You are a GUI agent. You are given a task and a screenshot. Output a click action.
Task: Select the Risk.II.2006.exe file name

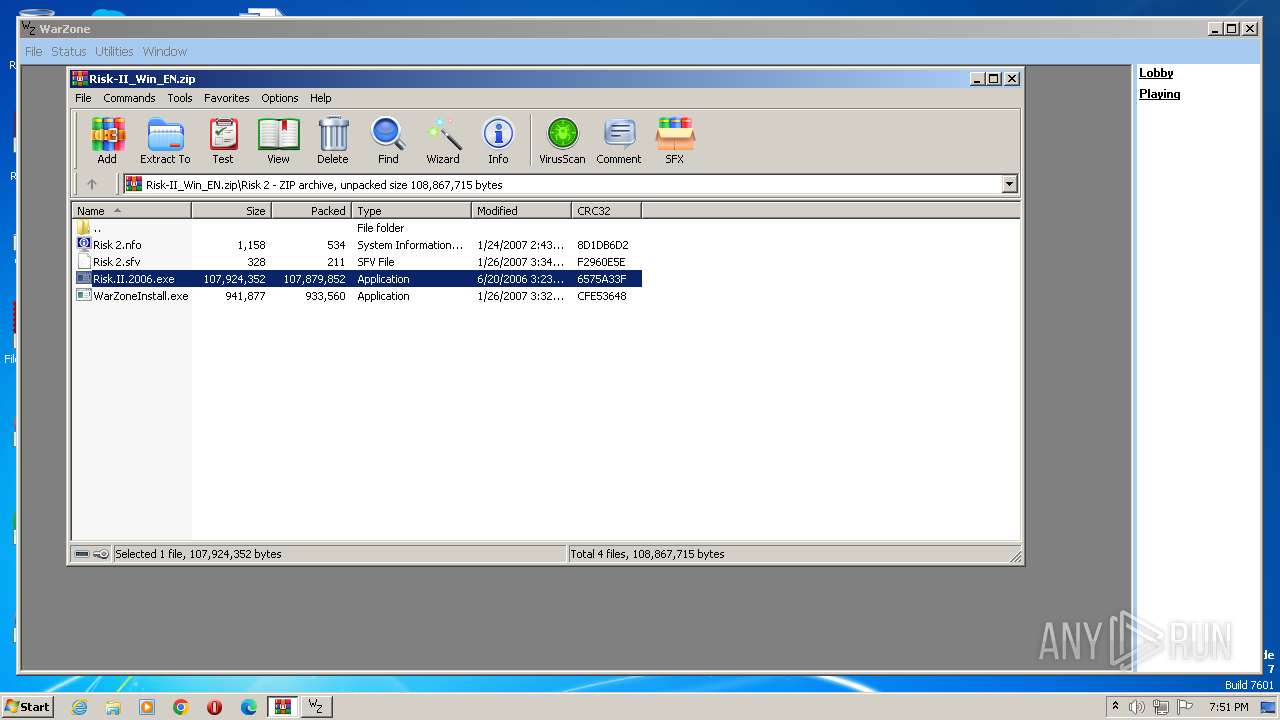pyautogui.click(x=133, y=279)
